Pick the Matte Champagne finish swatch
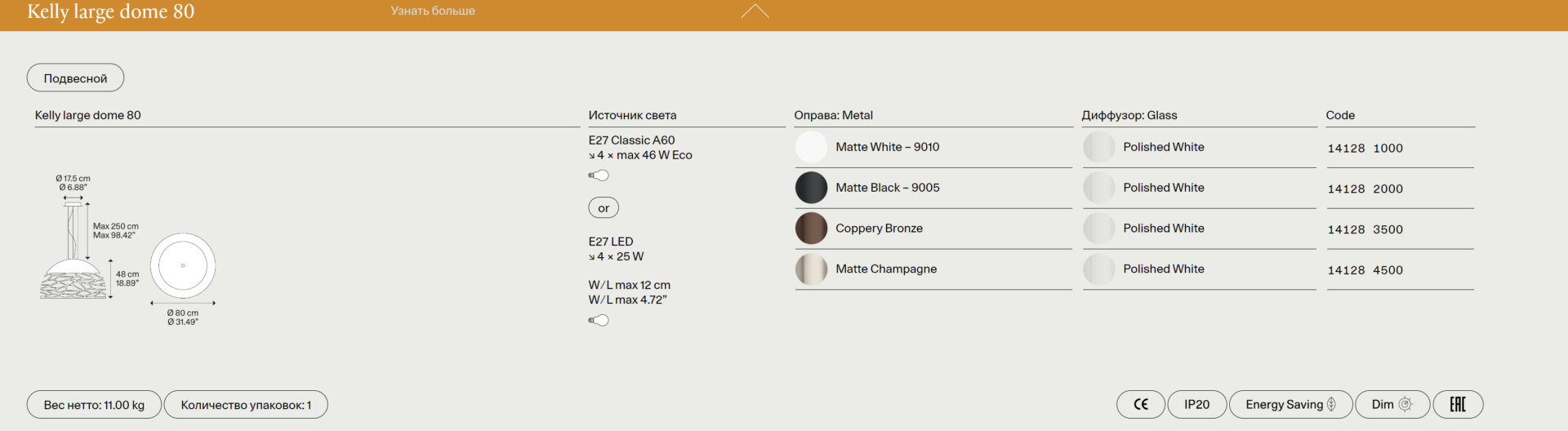 pyautogui.click(x=811, y=269)
